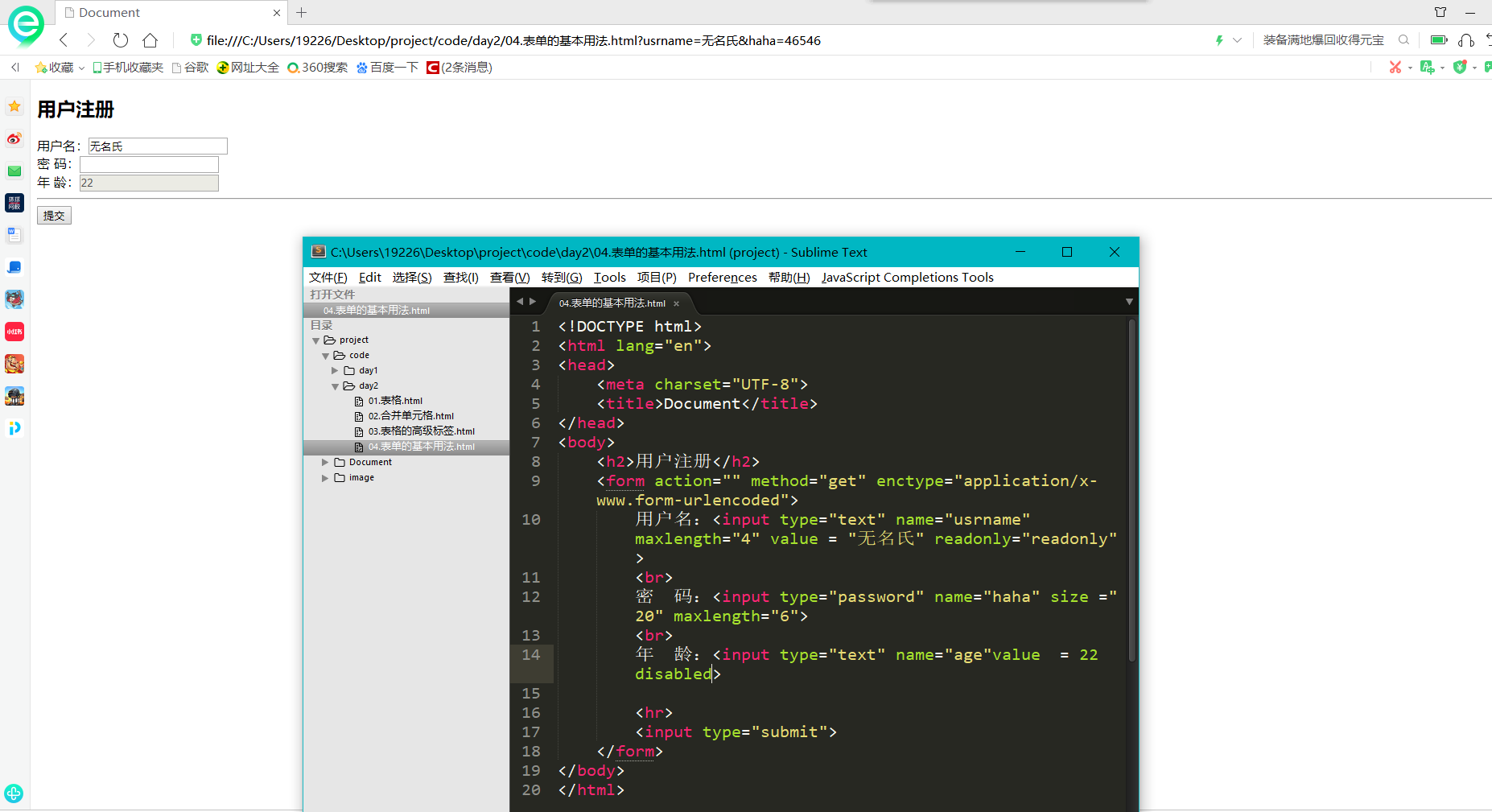Click the headphones icon in browser toolbar
Viewport: 1492px width, 812px height.
click(x=1466, y=40)
